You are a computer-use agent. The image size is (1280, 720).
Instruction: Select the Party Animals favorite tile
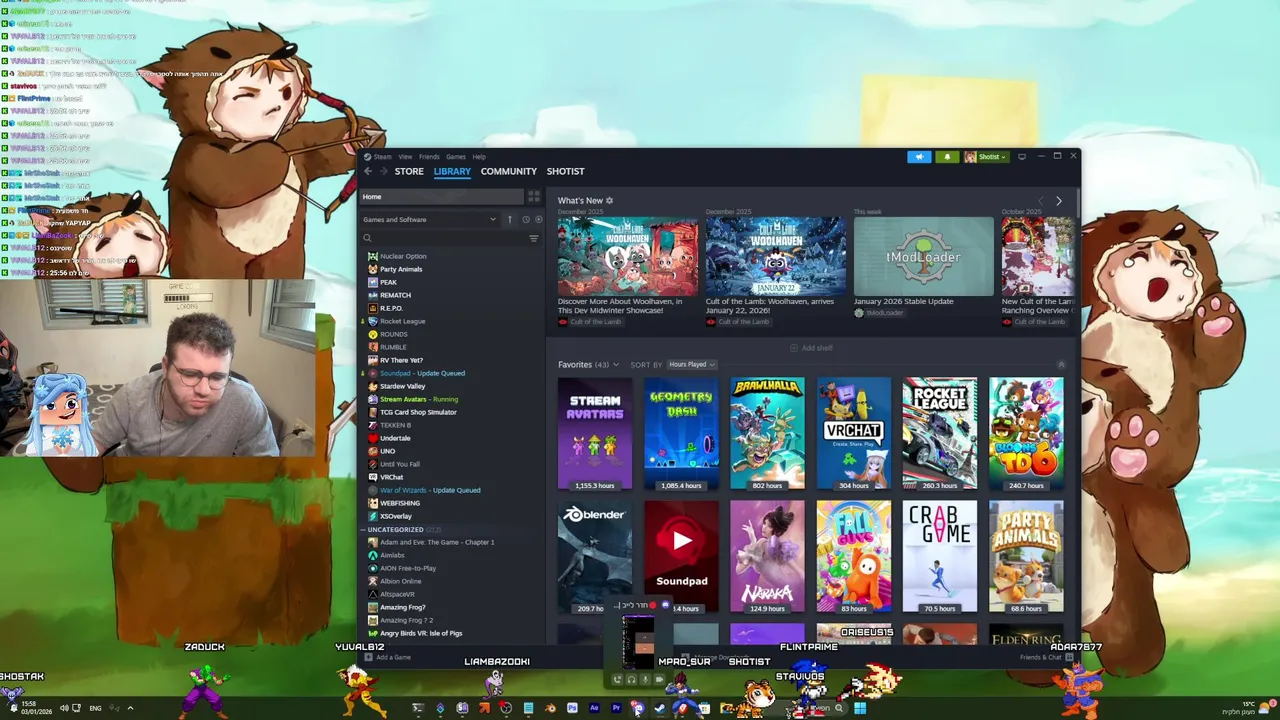click(x=1026, y=556)
